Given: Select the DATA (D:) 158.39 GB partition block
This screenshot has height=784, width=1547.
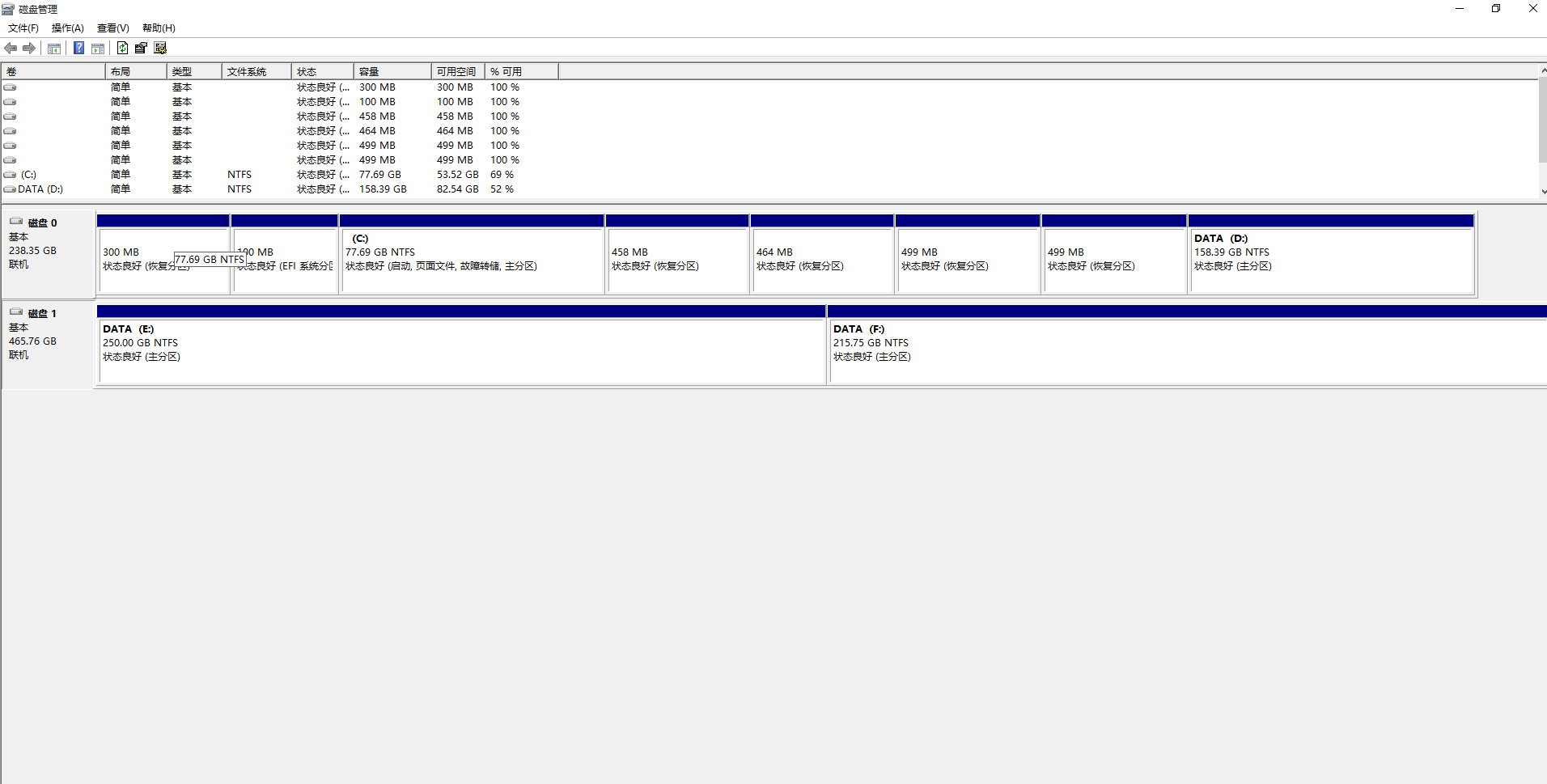Looking at the screenshot, I should [1331, 261].
